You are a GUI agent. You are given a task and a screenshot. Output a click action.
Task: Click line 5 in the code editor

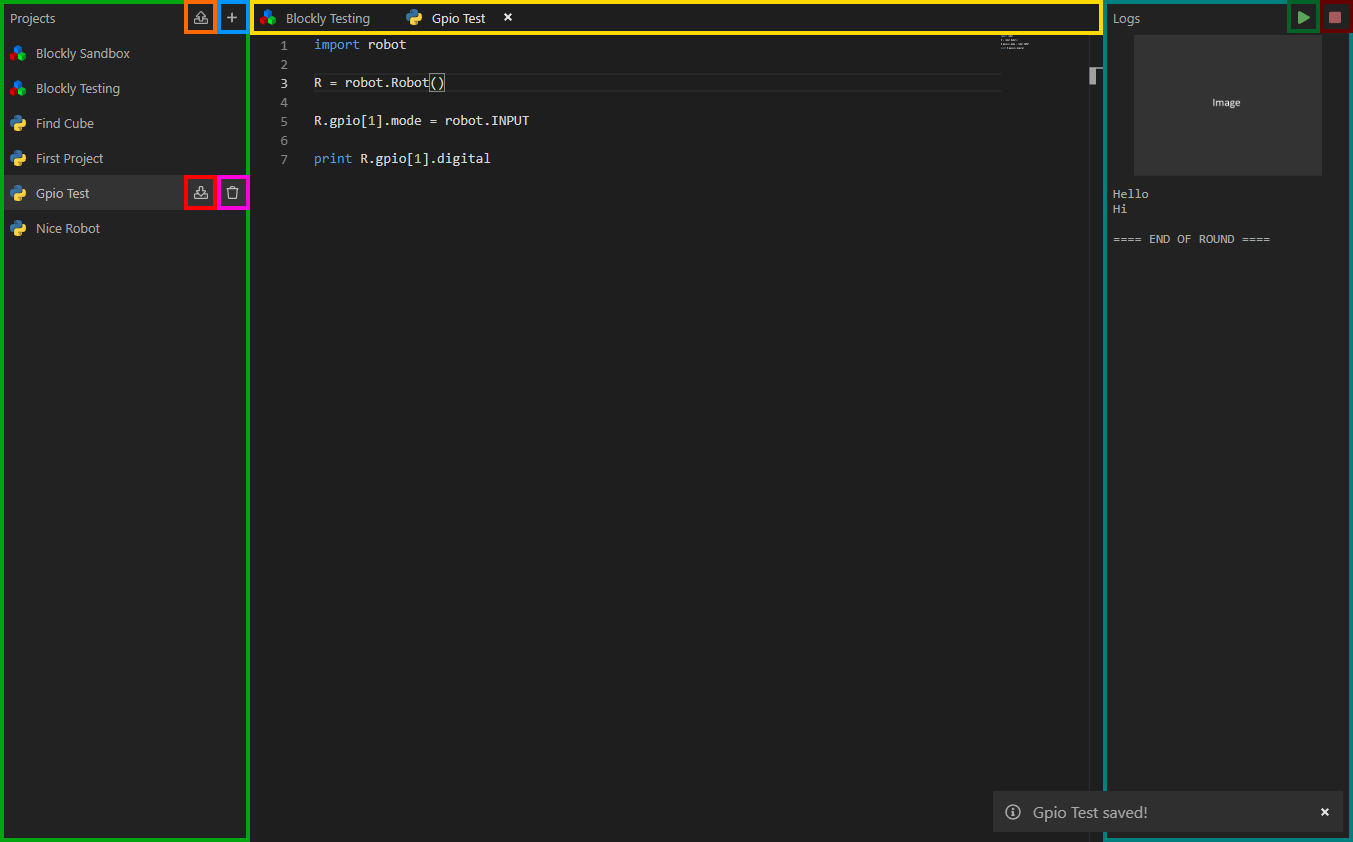[x=420, y=120]
